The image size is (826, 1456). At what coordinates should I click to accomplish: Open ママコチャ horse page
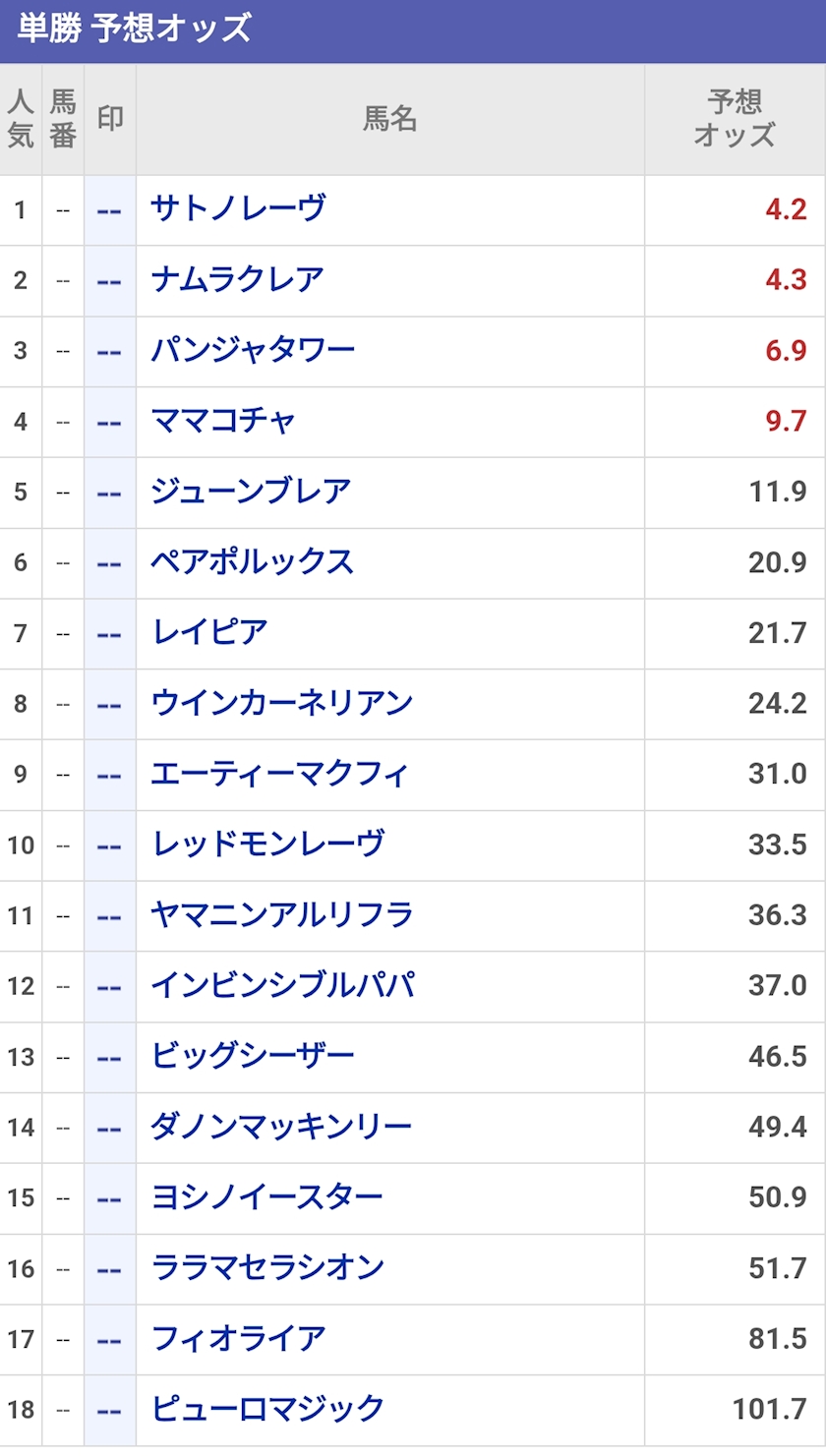223,422
